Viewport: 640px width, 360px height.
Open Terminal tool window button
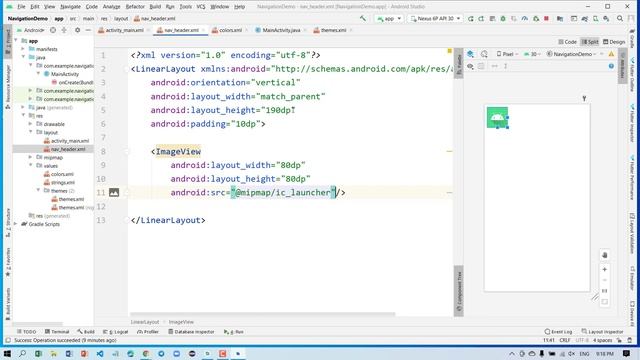57,332
